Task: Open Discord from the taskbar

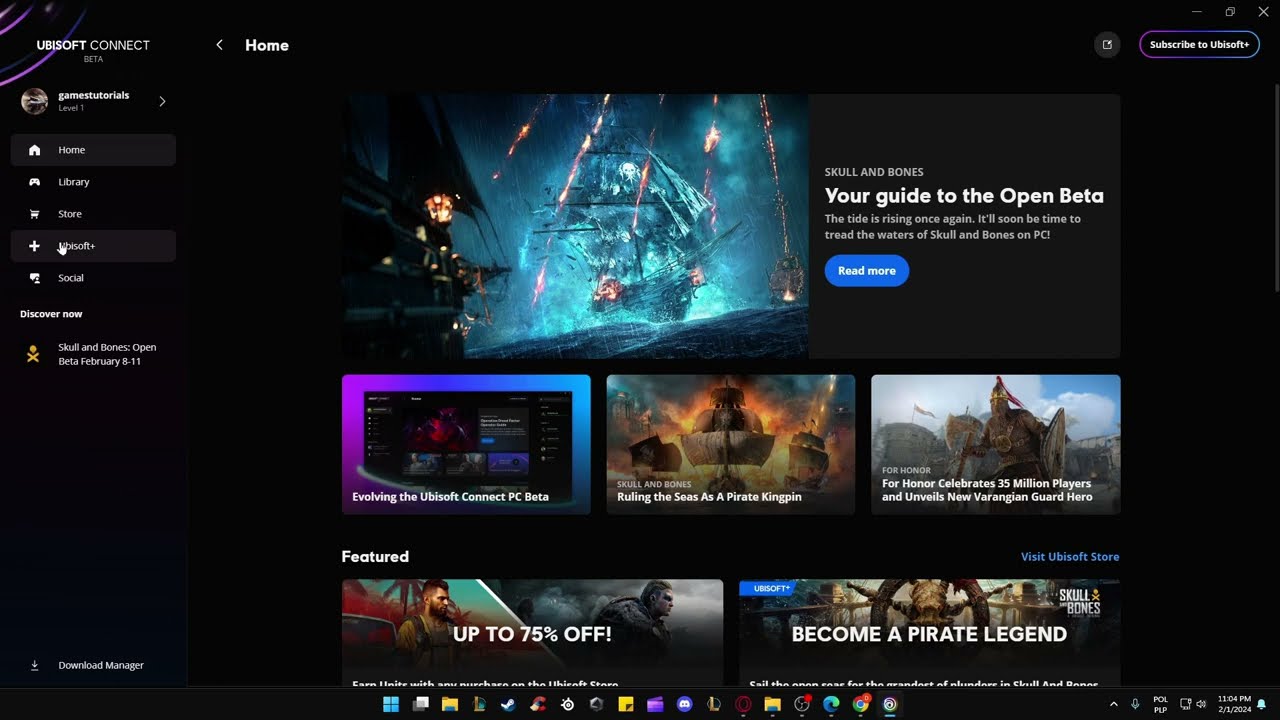Action: 684,704
